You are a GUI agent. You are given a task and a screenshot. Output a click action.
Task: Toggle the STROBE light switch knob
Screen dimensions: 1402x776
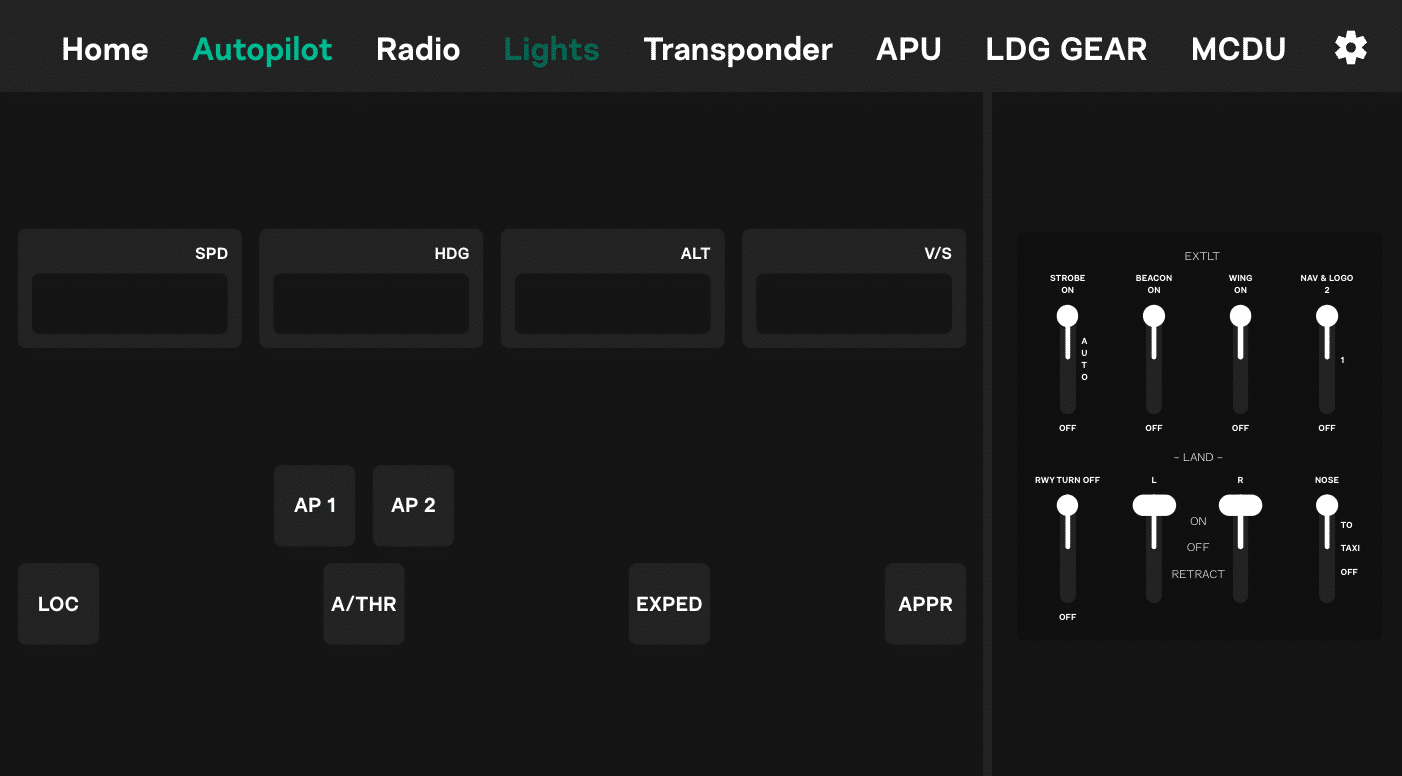pos(1068,317)
